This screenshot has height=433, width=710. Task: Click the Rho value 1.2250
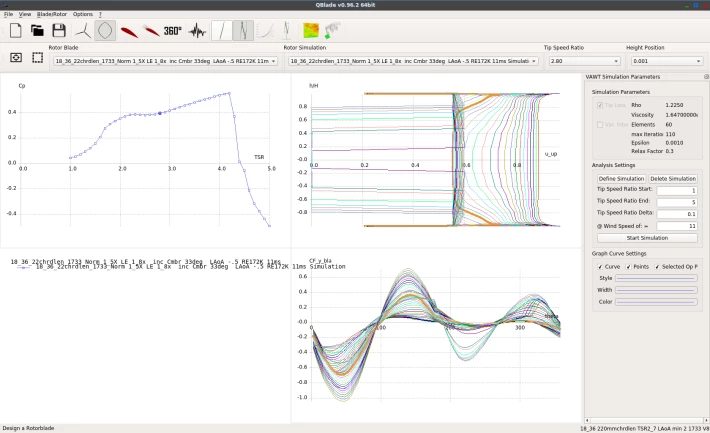click(x=674, y=105)
